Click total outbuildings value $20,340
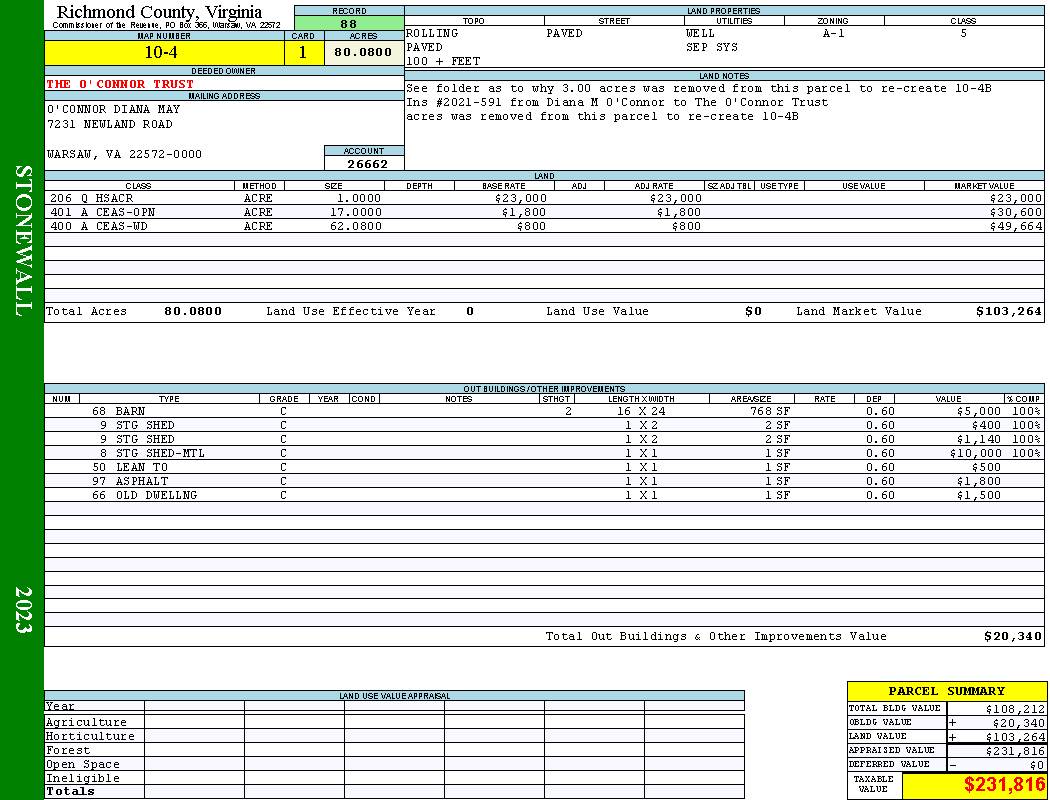 1012,637
